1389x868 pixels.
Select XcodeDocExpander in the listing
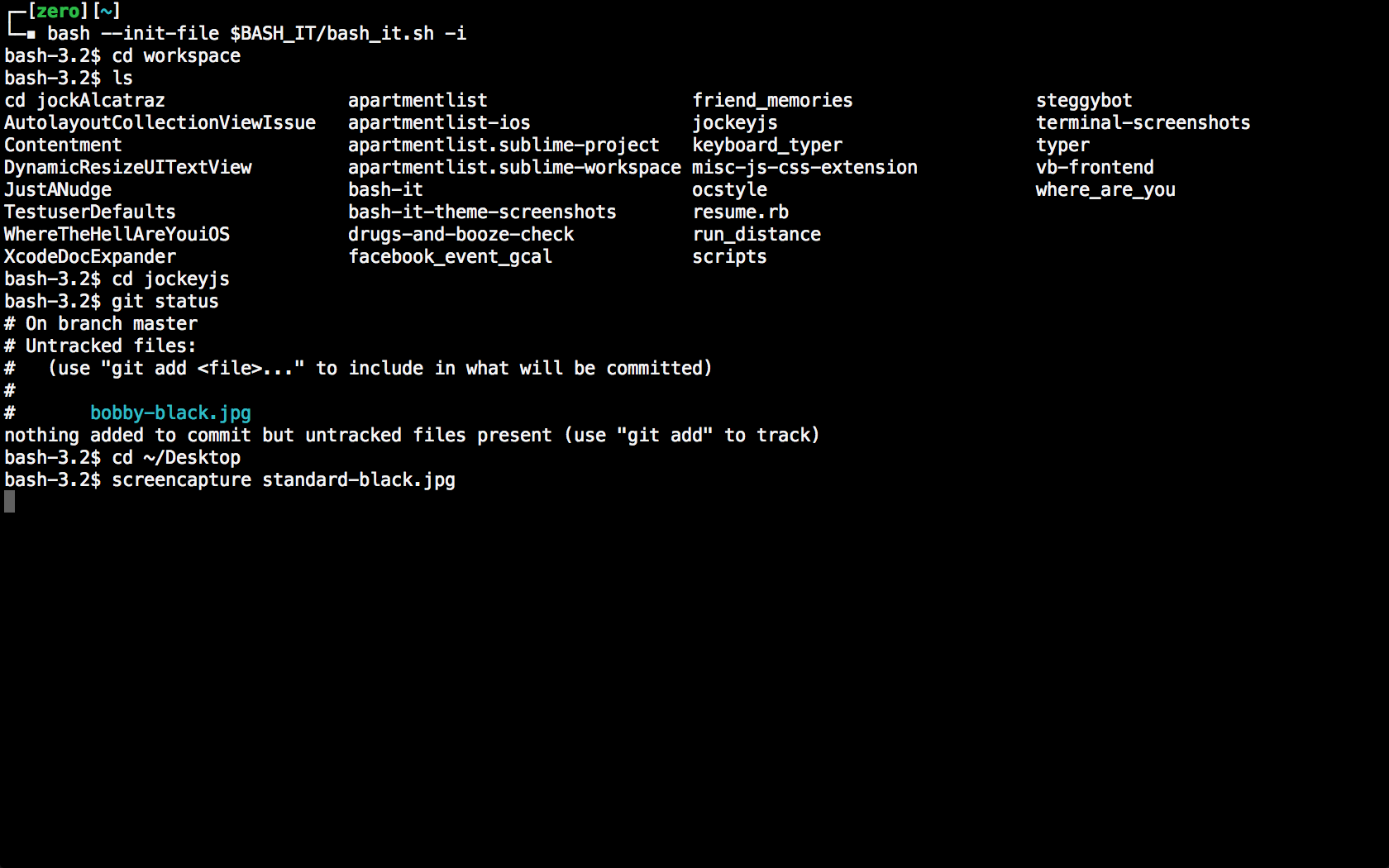pos(90,256)
